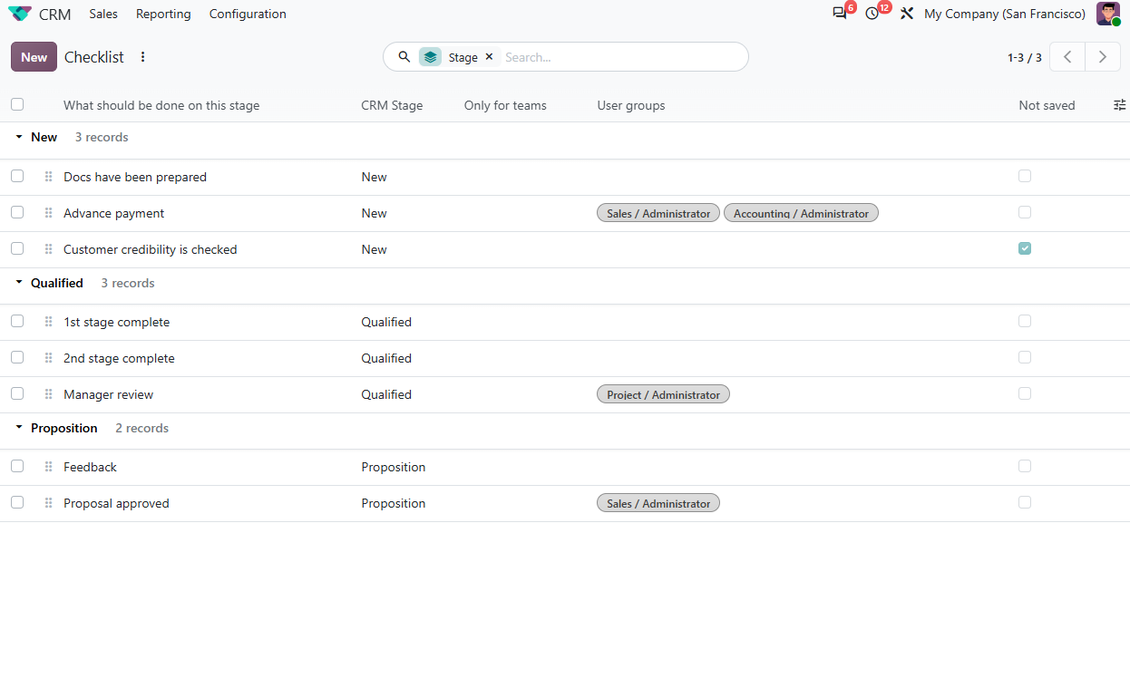
Task: Open Checklist actions three-dot menu
Action: click(143, 57)
